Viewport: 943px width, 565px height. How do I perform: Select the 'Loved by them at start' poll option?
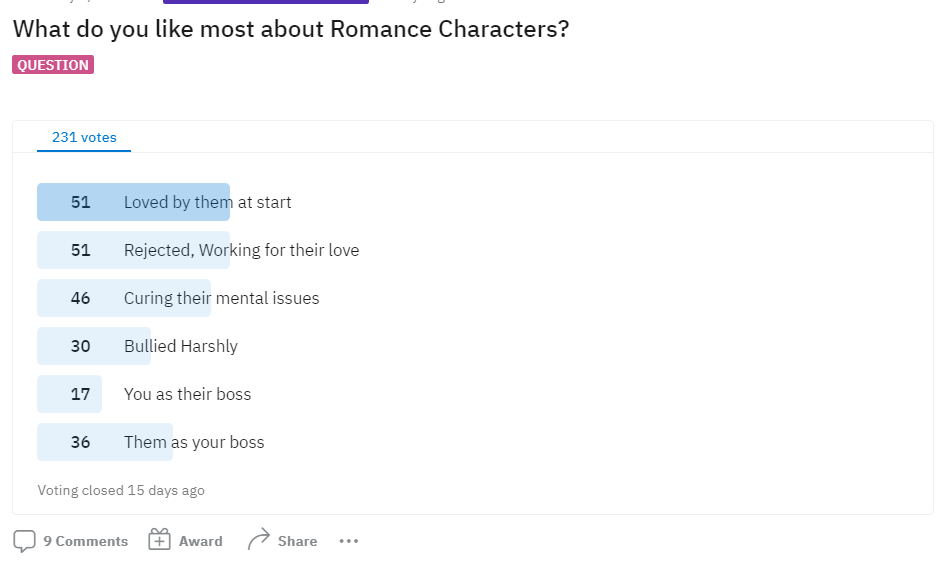(207, 202)
